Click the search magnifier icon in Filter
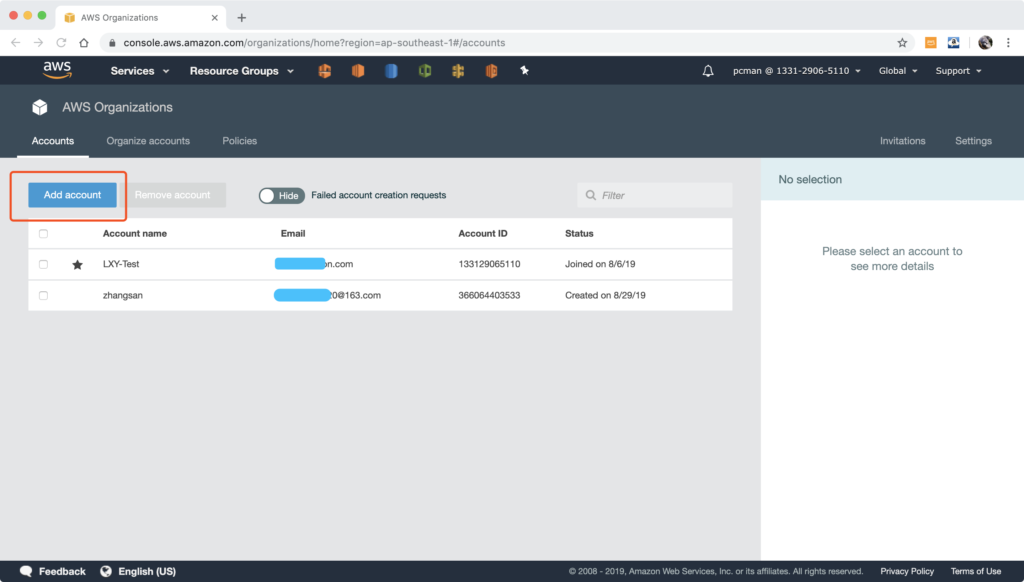 point(590,195)
